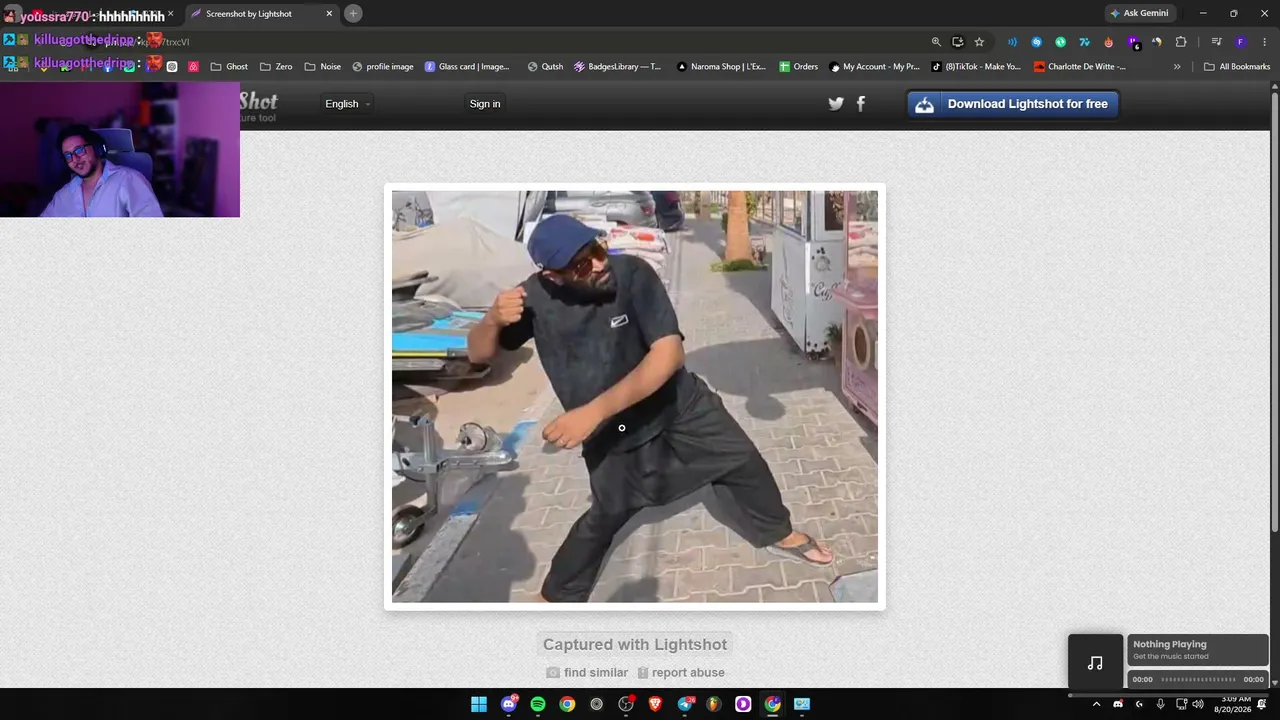This screenshot has width=1280, height=720.
Task: Open the profile image bookmark
Action: 383,67
